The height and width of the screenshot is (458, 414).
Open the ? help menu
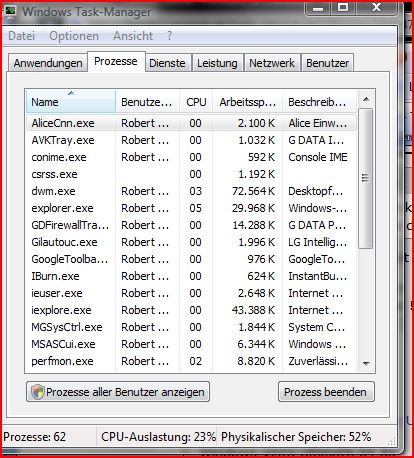[x=170, y=35]
